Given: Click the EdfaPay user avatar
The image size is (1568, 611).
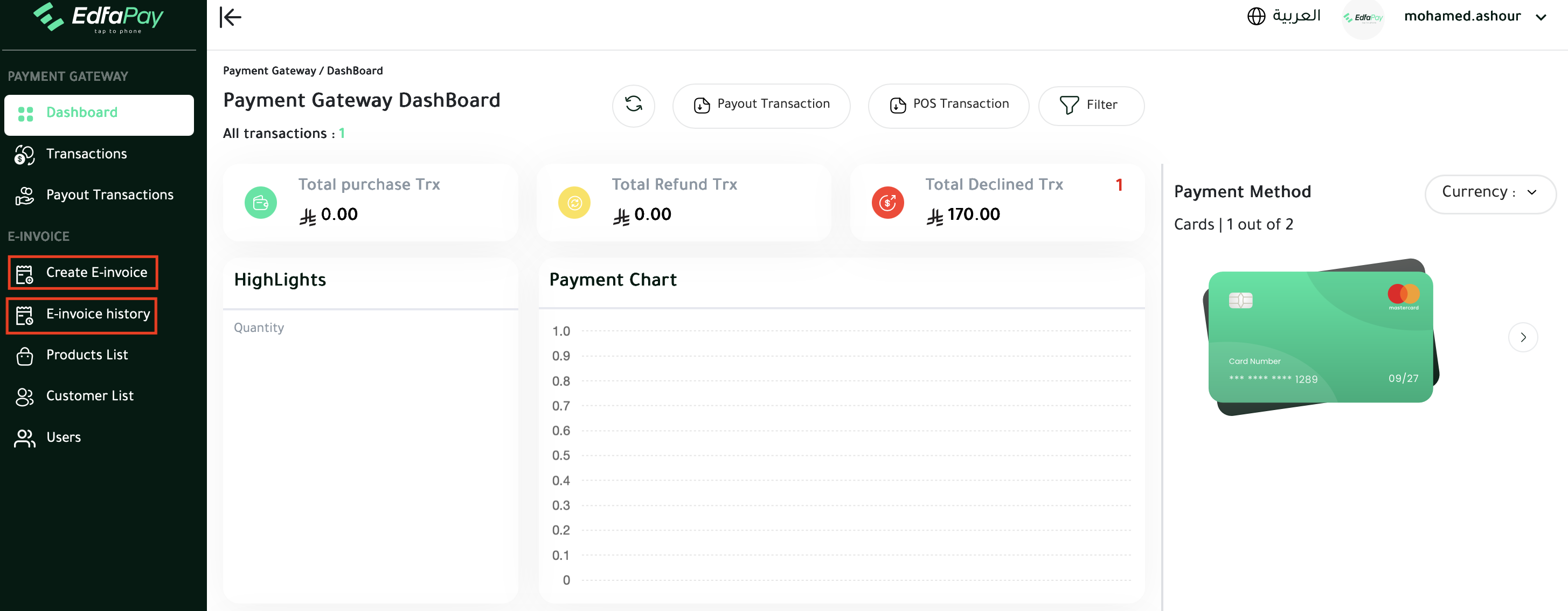Looking at the screenshot, I should click(x=1362, y=18).
